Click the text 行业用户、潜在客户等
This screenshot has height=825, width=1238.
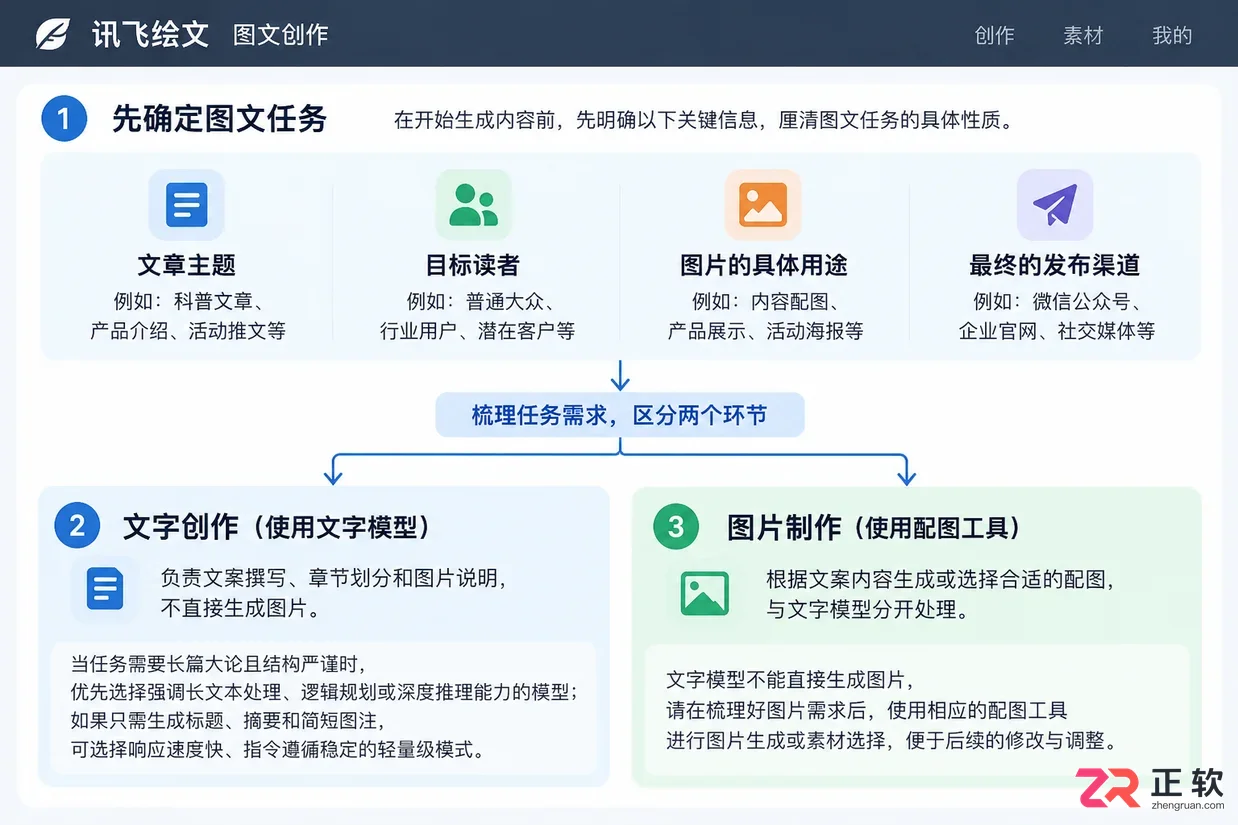click(477, 331)
